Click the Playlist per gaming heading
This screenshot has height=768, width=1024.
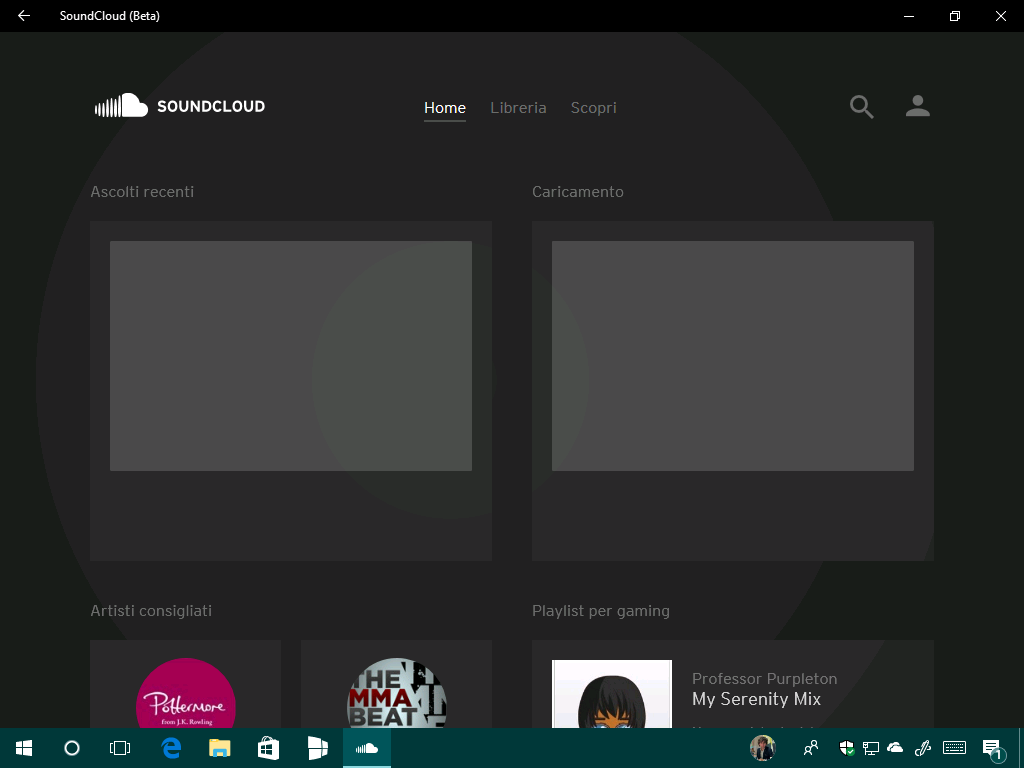coord(601,611)
